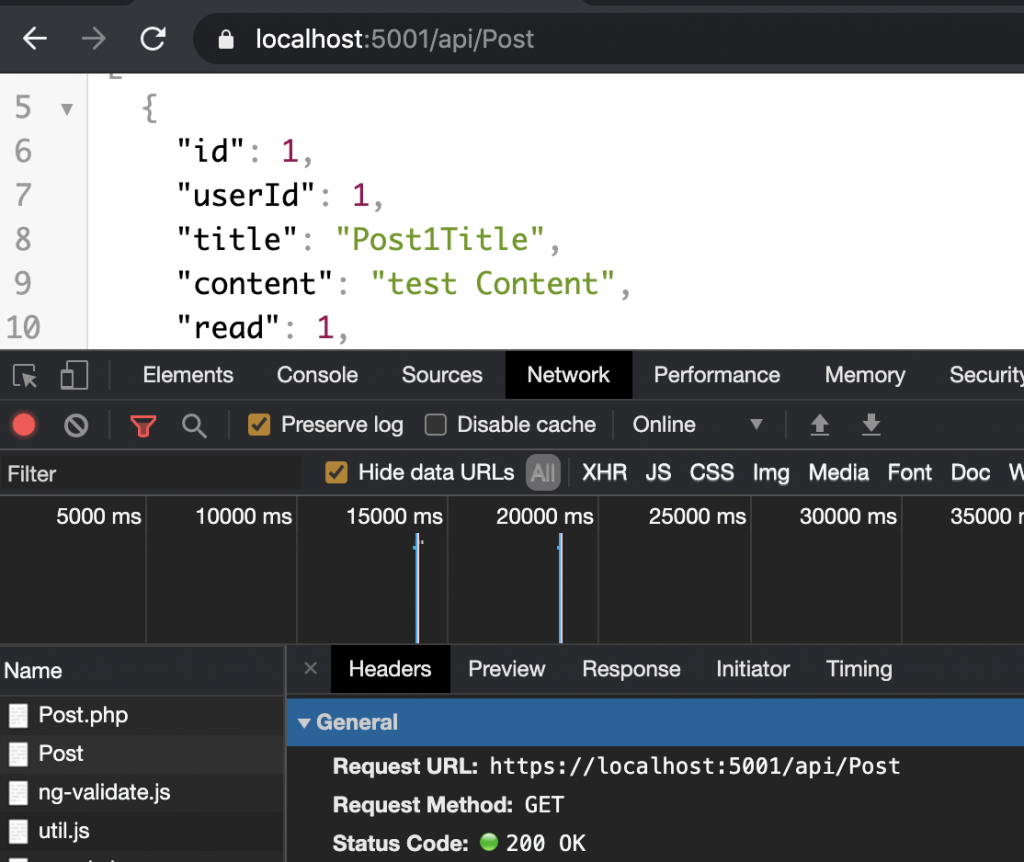This screenshot has height=862, width=1024.
Task: Click the export HAR download arrow
Action: tap(871, 425)
